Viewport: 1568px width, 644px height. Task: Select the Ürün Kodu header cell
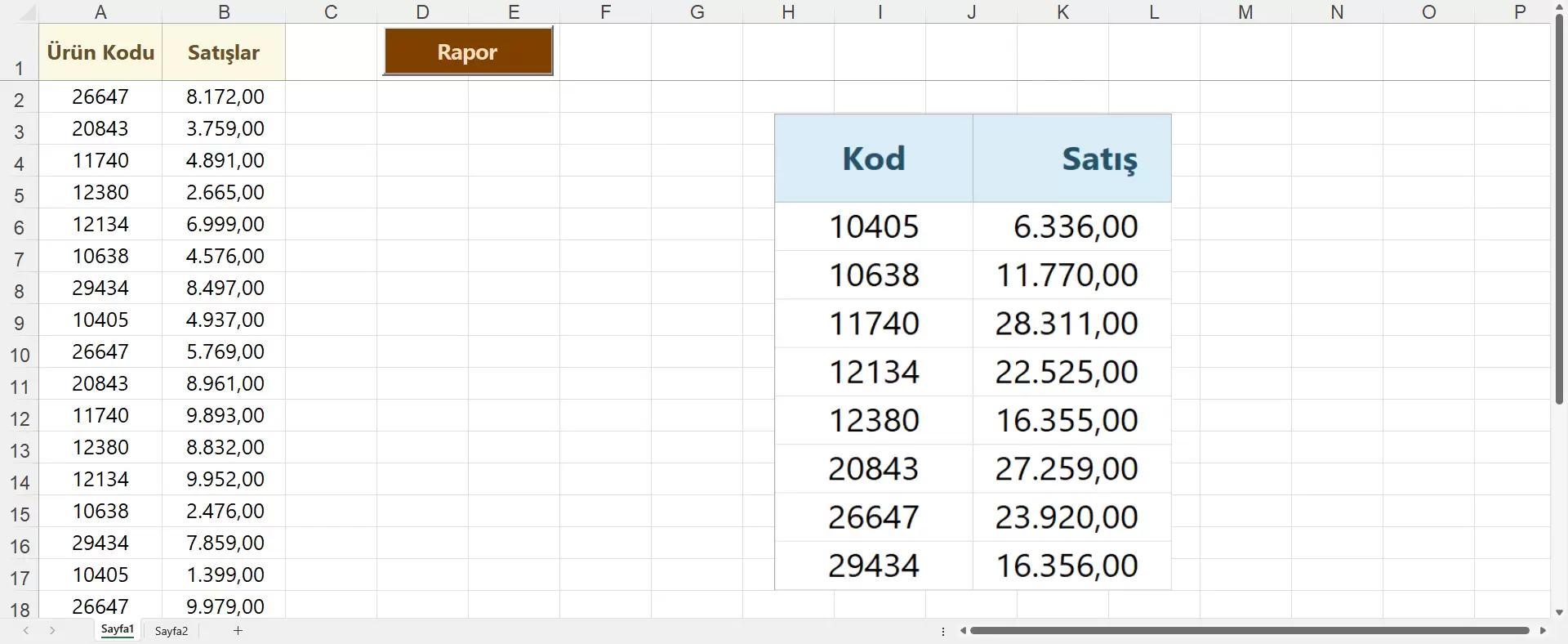click(100, 52)
